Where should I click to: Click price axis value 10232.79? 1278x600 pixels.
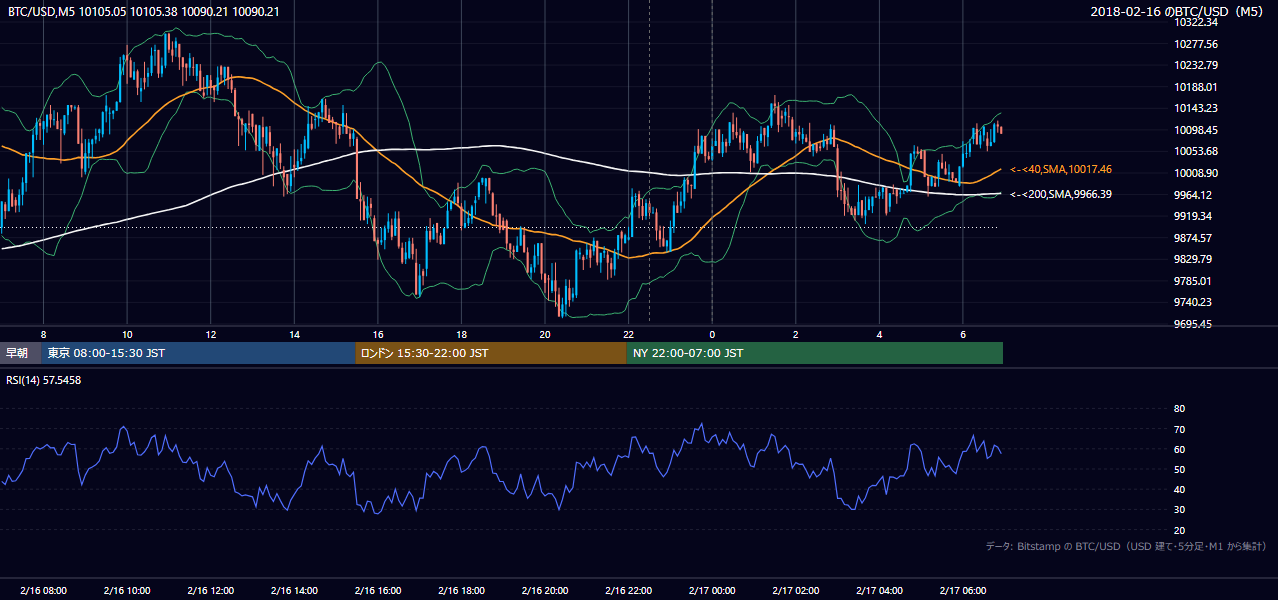coord(1196,65)
